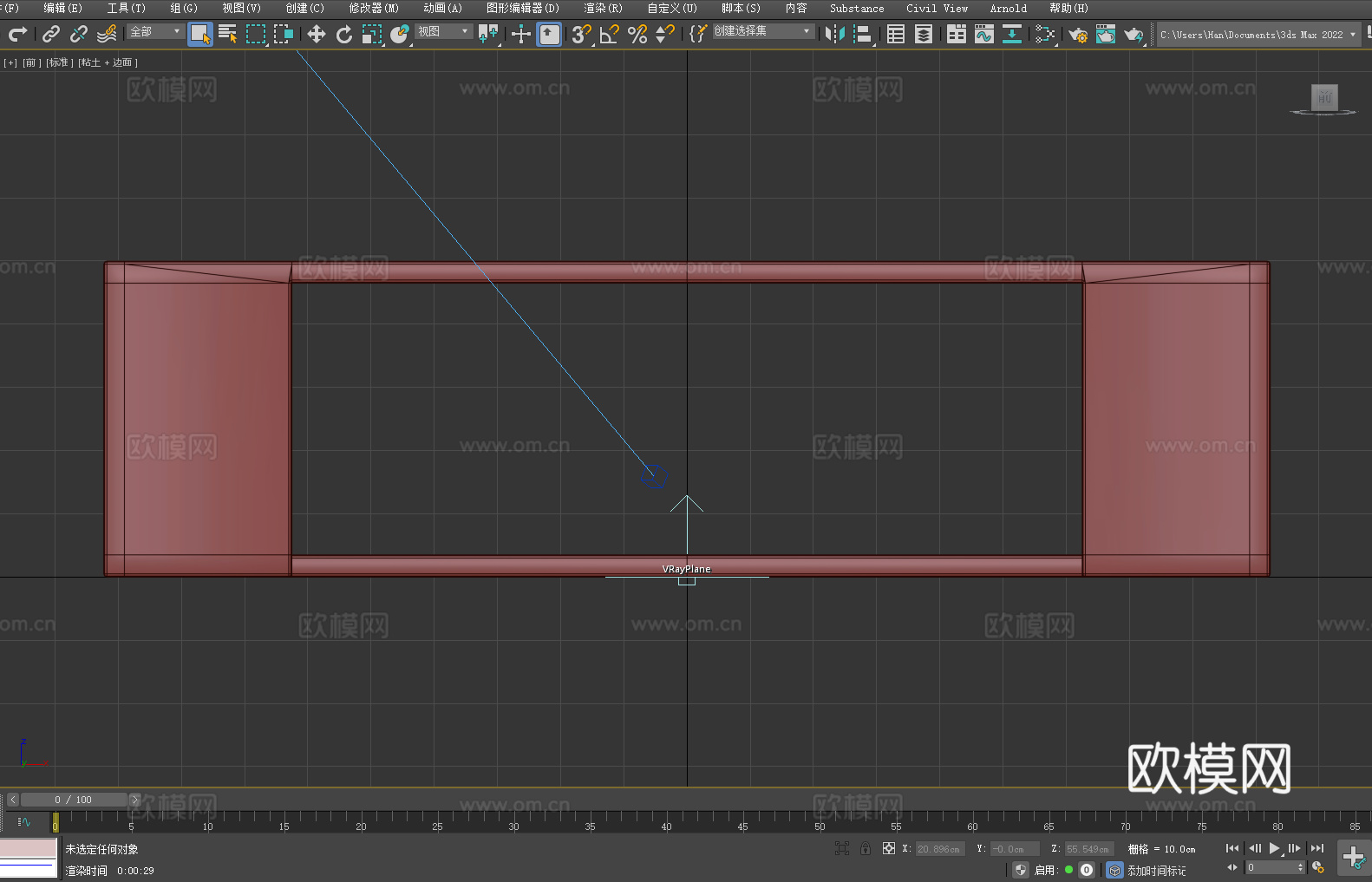Open the reference coordinate dropdown '视图'

click(x=443, y=31)
